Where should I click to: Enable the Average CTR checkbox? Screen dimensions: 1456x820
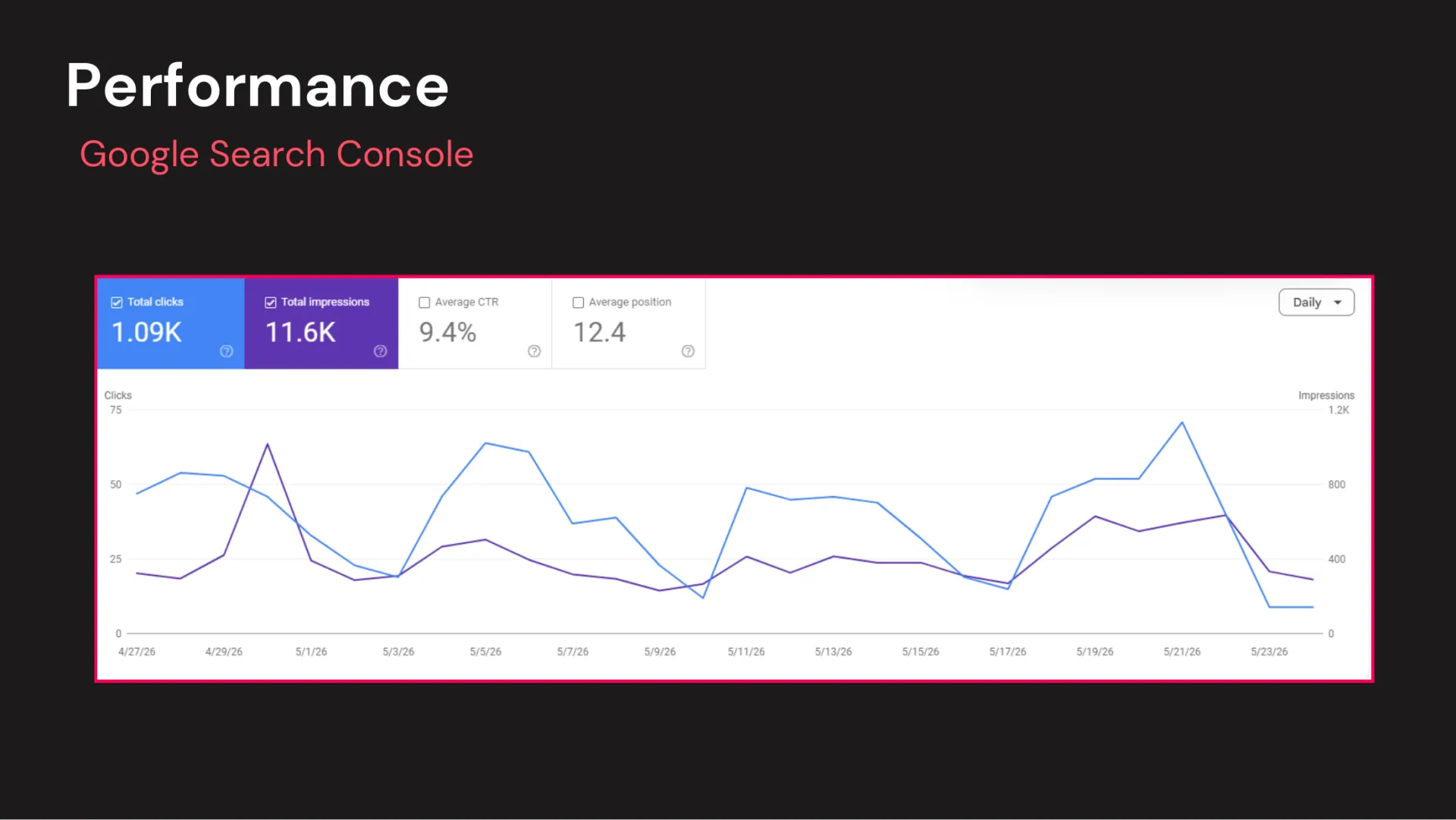click(425, 303)
